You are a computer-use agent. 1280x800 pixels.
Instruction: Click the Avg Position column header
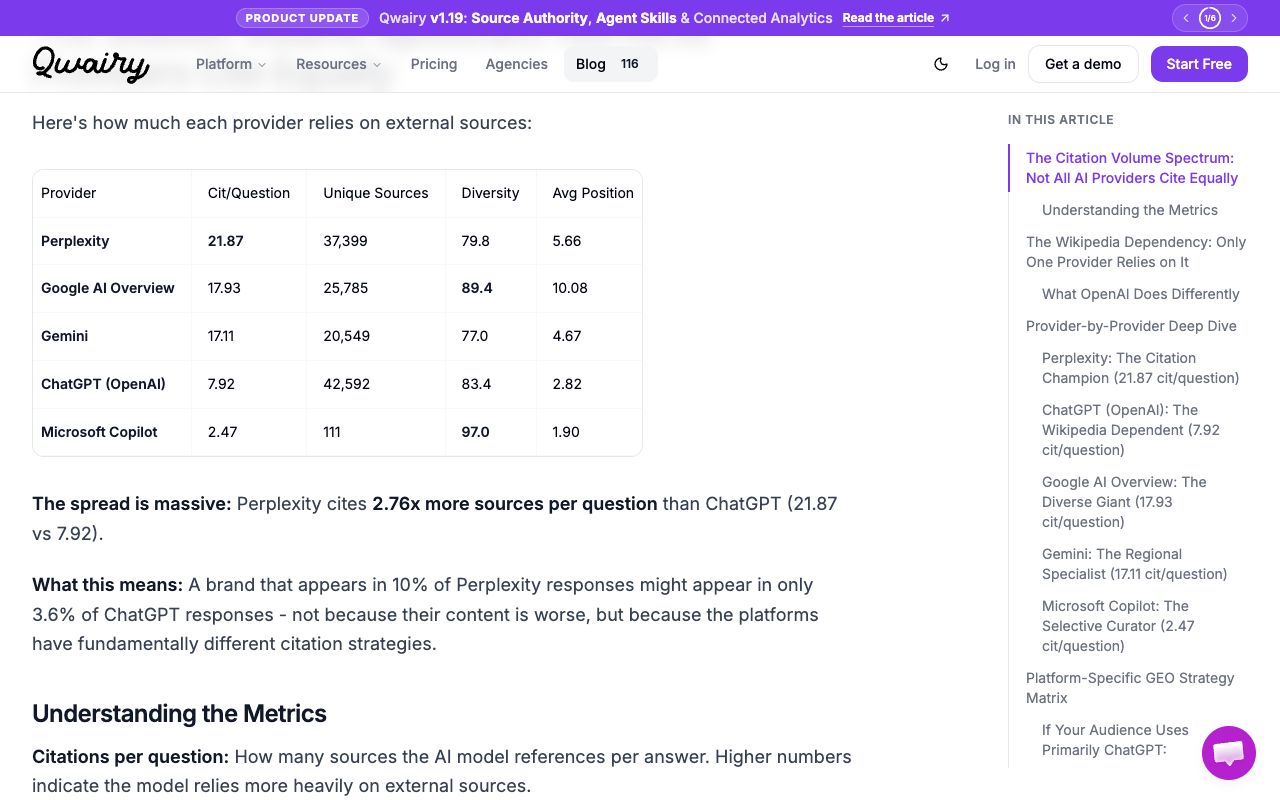click(593, 193)
